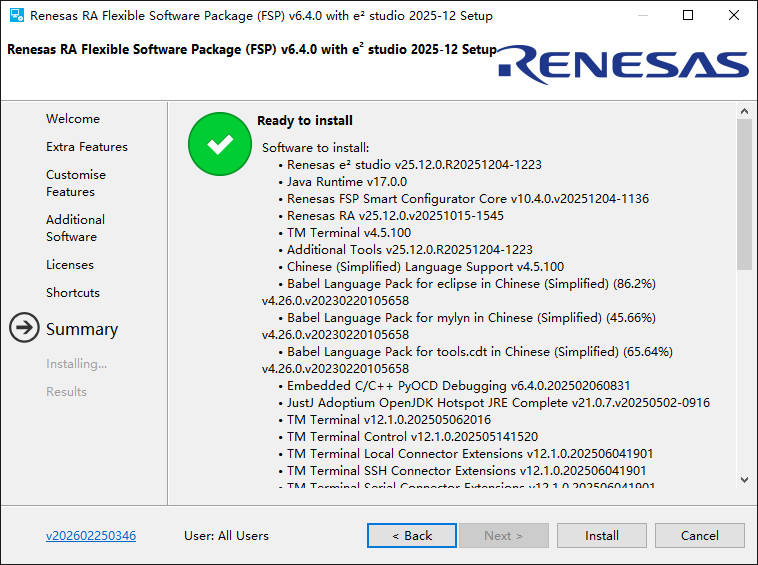This screenshot has width=758, height=565.
Task: Click scrollbar down arrow in software list
Action: (744, 480)
